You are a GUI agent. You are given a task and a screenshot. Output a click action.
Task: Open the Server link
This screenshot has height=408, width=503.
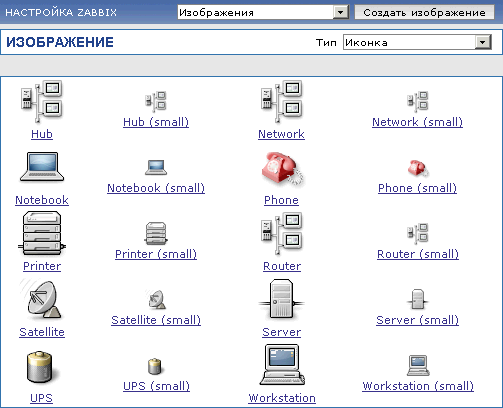[x=282, y=332]
